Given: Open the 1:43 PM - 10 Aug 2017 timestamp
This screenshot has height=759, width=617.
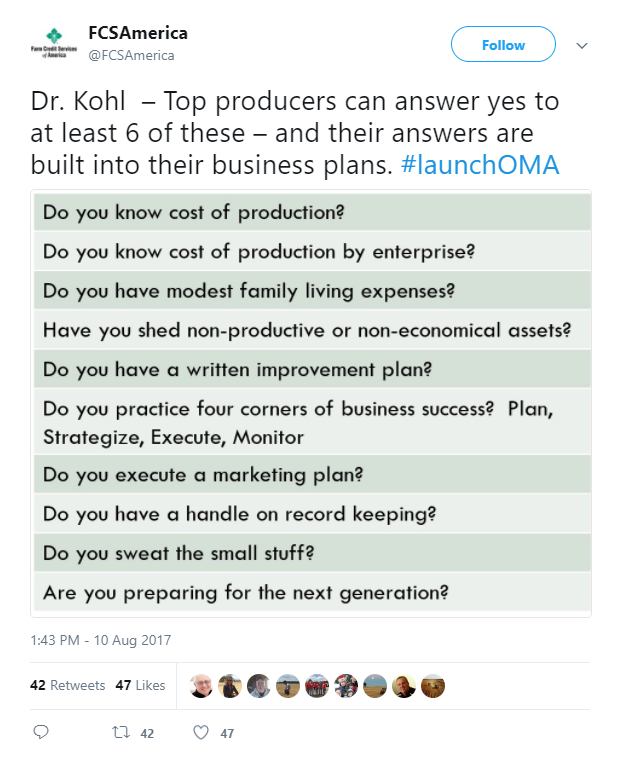Looking at the screenshot, I should (x=101, y=640).
